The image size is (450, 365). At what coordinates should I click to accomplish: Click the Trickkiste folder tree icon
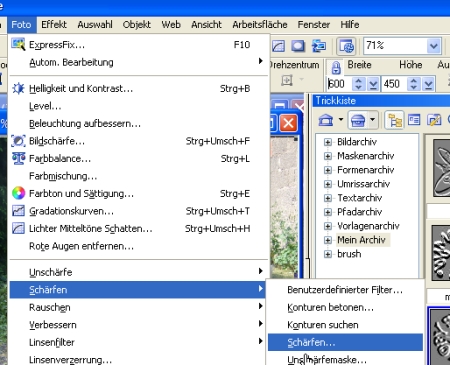pos(395,121)
